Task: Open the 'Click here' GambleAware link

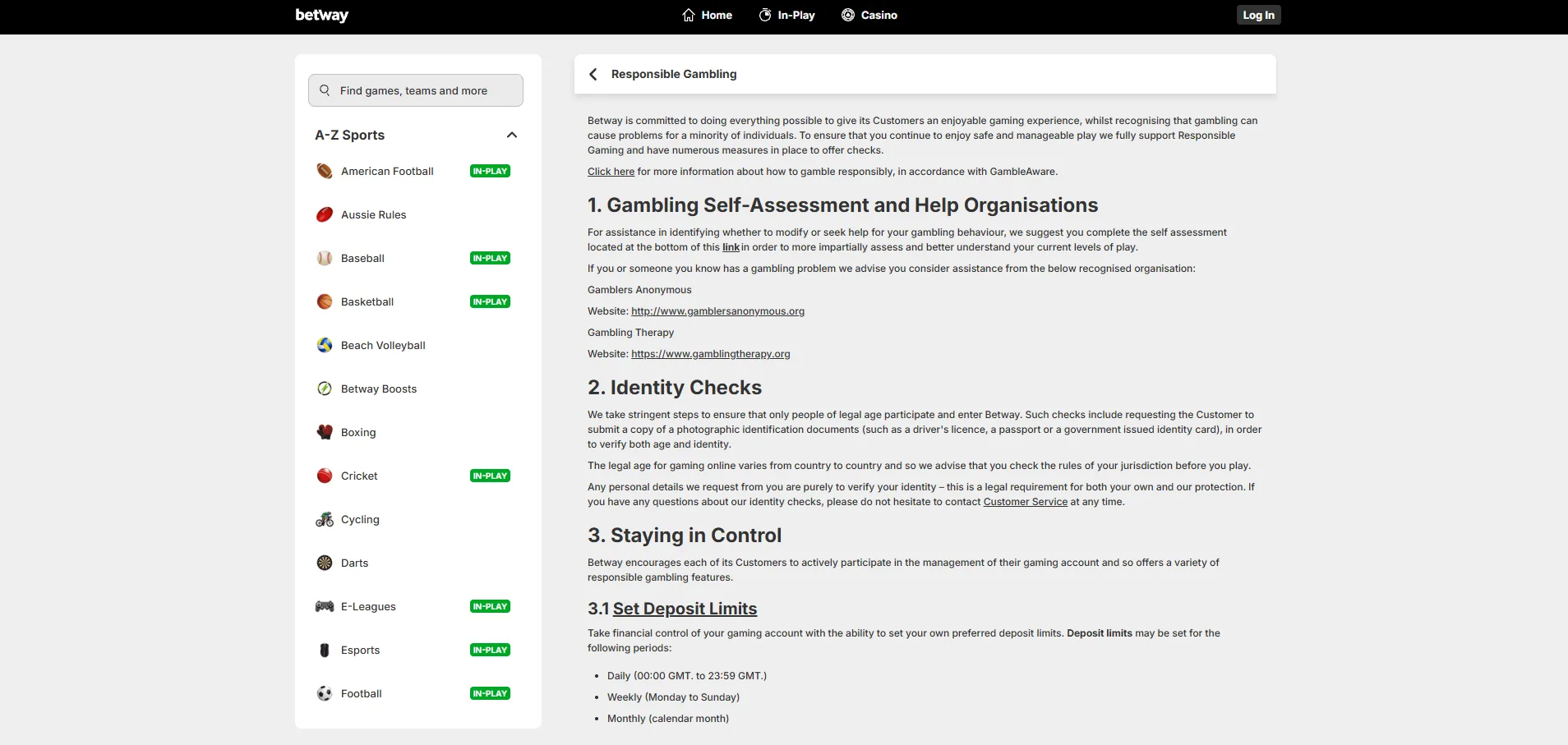Action: click(611, 172)
